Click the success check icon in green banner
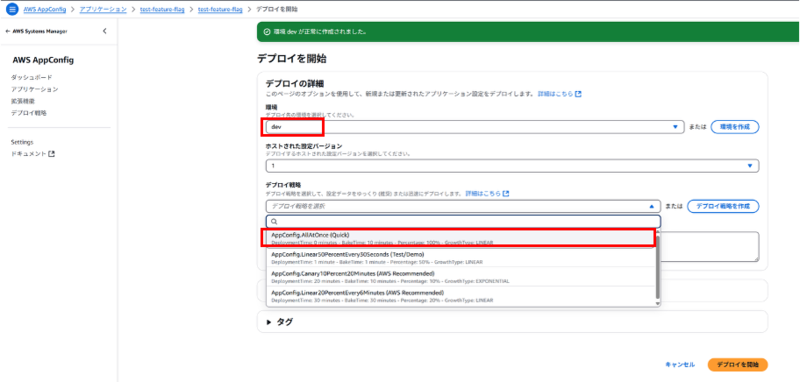The image size is (800, 382). 266,32
